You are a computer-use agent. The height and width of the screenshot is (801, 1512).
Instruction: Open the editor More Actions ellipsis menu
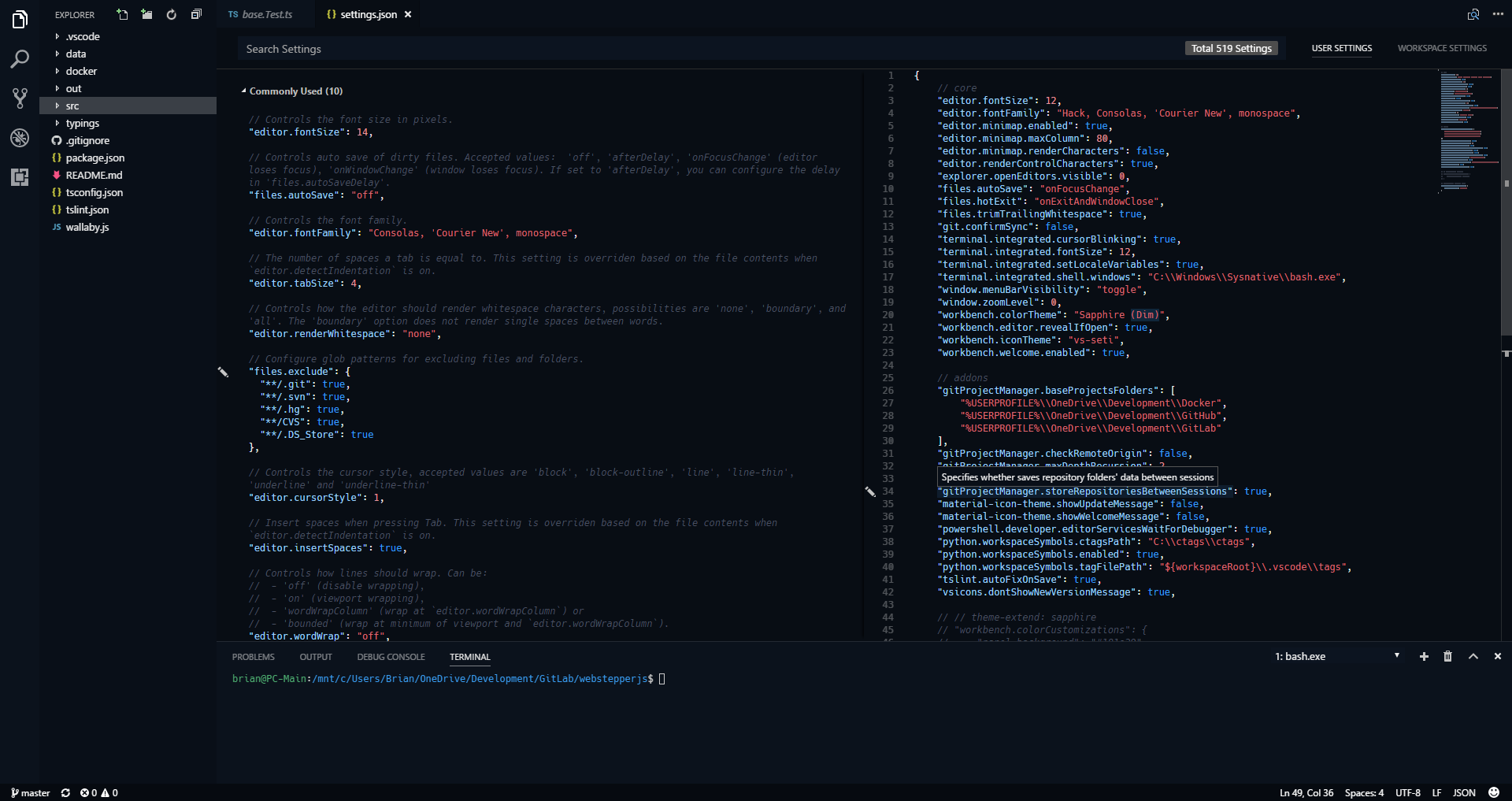pos(1498,14)
